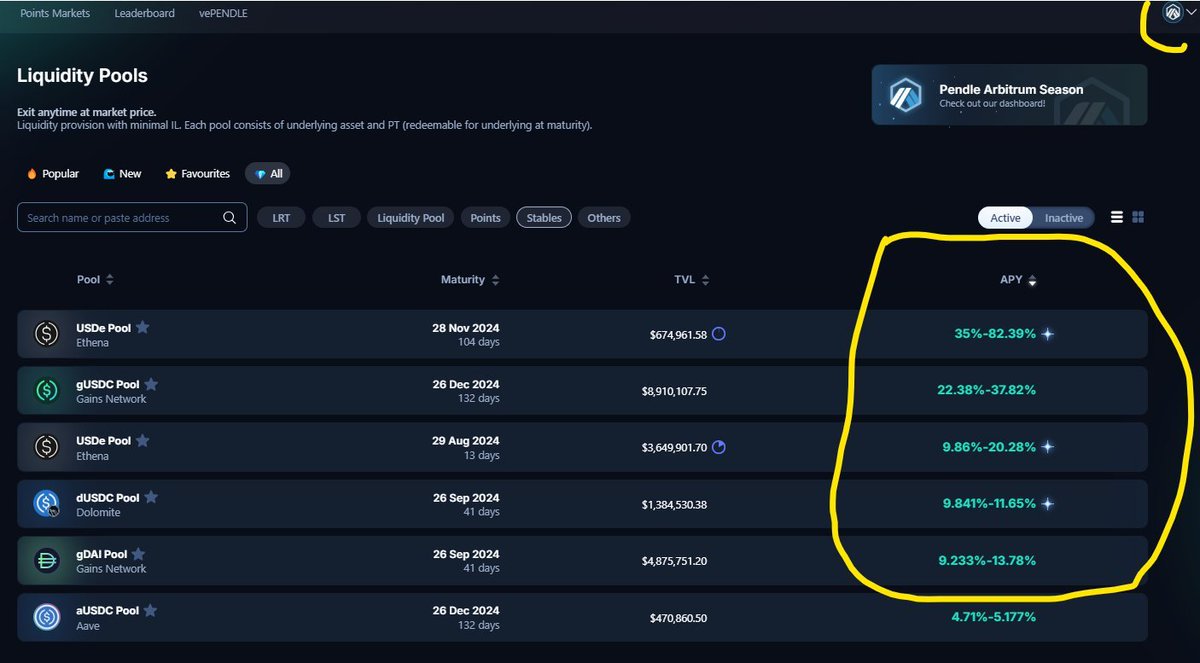The height and width of the screenshot is (663, 1200).
Task: Toggle the Stables category filter
Action: (x=544, y=217)
